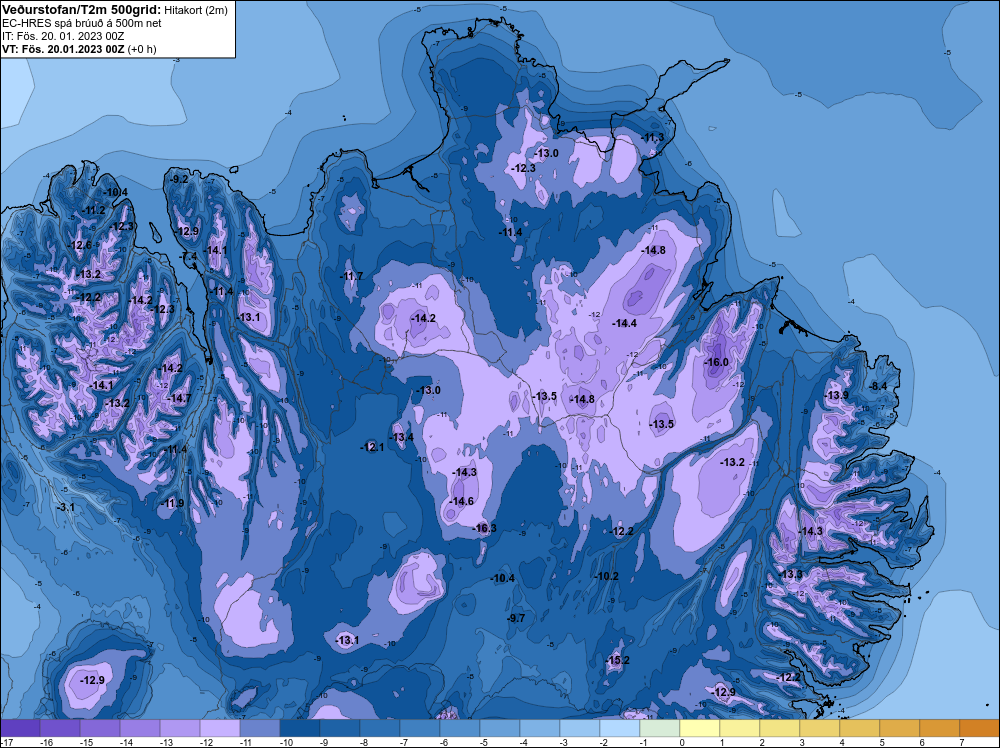Viewport: 1000px width, 748px height.
Task: Click the -12.6 temperature value
Action: (79, 246)
